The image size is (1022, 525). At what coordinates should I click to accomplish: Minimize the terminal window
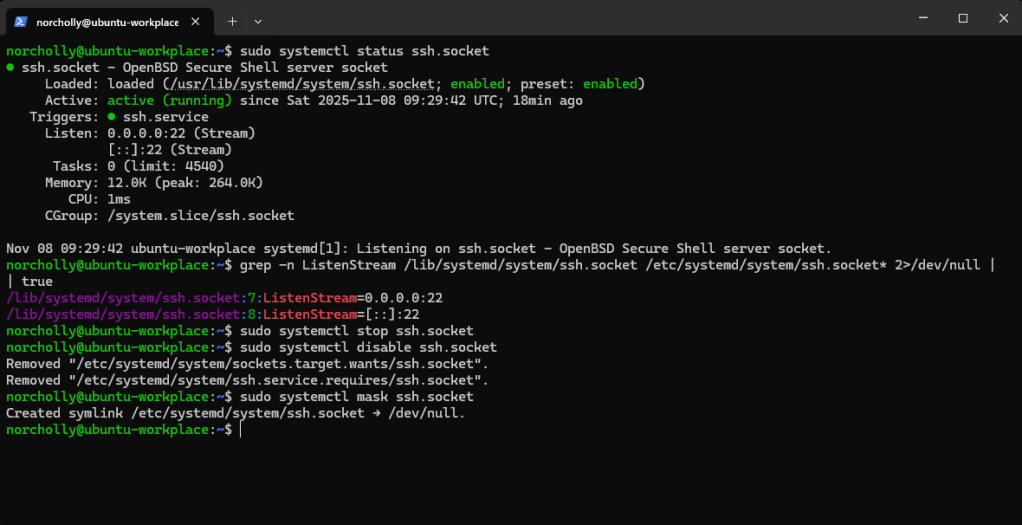coord(919,18)
